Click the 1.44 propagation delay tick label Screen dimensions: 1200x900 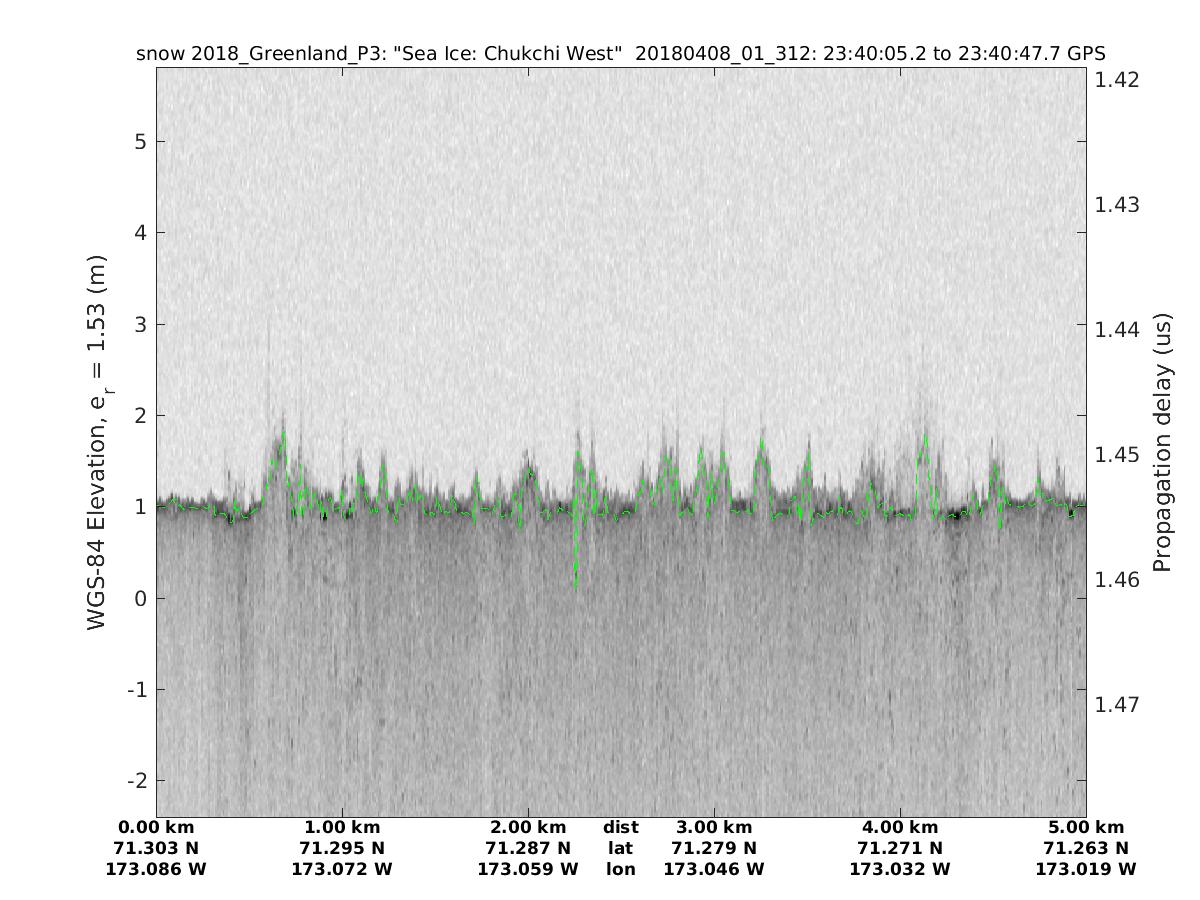(x=1119, y=330)
